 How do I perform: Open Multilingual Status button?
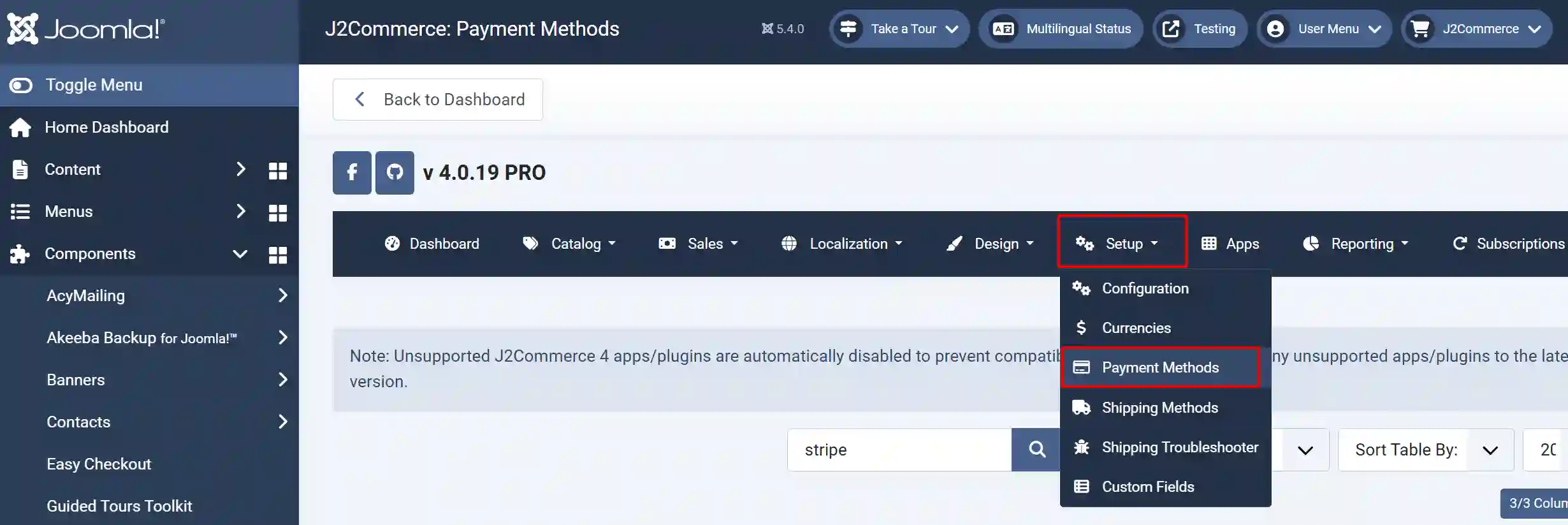(x=1061, y=29)
